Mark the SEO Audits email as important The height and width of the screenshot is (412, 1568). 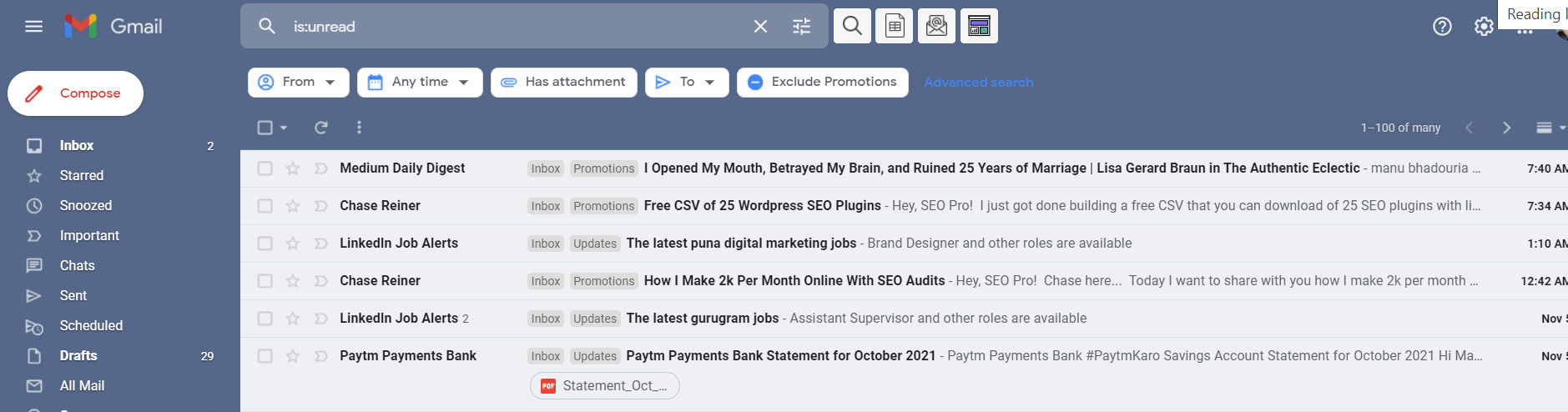[x=320, y=281]
